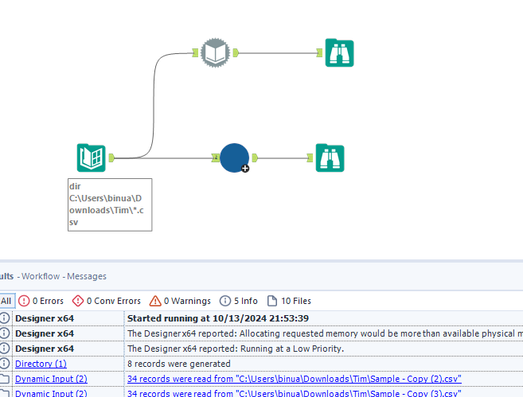Click the Directory tool output anchor
This screenshot has height=397, width=523.
(112, 158)
